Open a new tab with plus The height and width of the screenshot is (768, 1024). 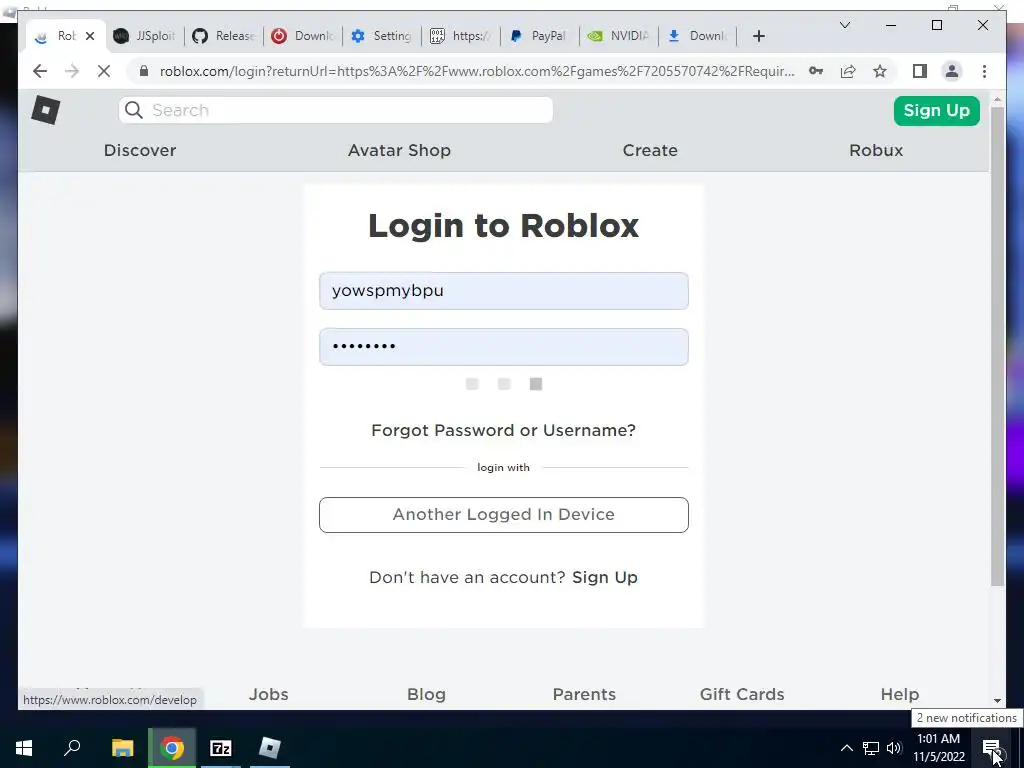point(758,36)
